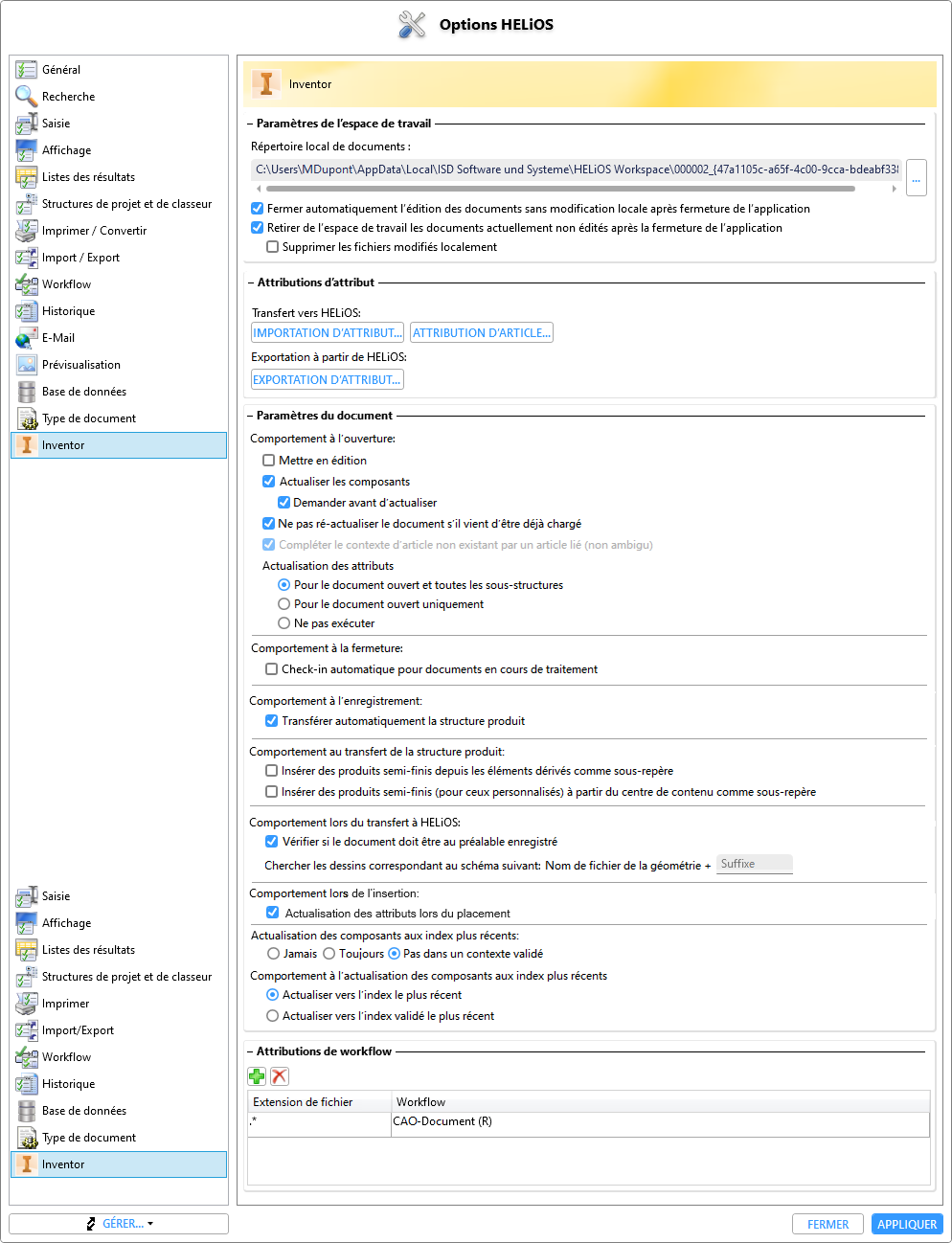
Task: Click the Imprimer / Convertir printer icon
Action: (26, 231)
